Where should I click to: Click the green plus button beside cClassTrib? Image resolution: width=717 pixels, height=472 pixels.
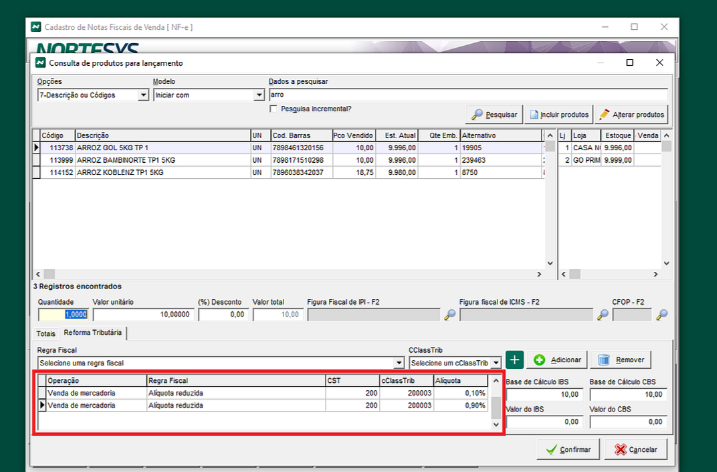[x=514, y=359]
